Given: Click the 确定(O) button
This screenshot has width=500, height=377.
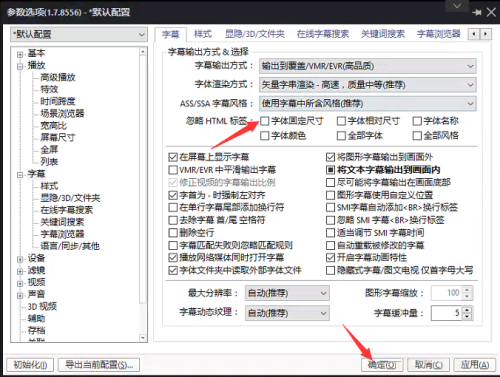Looking at the screenshot, I should (x=382, y=365).
